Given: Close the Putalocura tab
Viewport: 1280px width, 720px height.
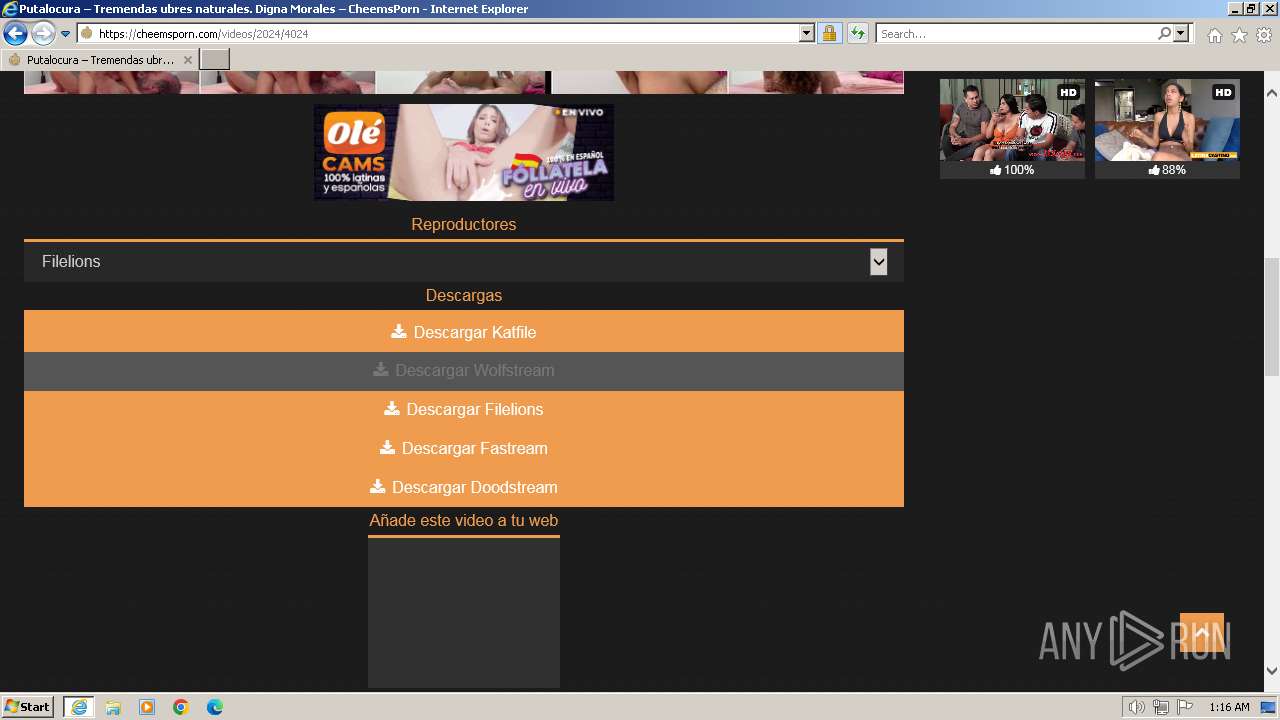Looking at the screenshot, I should (188, 60).
